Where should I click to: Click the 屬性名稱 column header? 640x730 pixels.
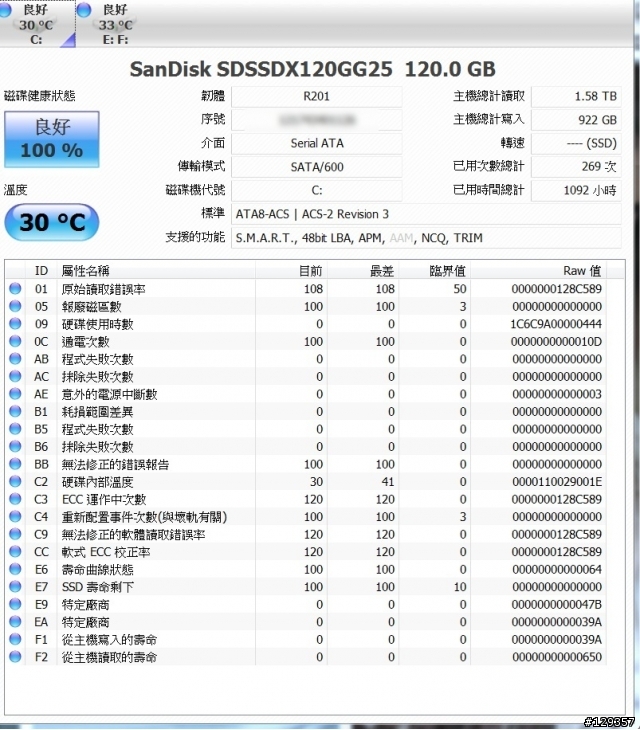[86, 271]
